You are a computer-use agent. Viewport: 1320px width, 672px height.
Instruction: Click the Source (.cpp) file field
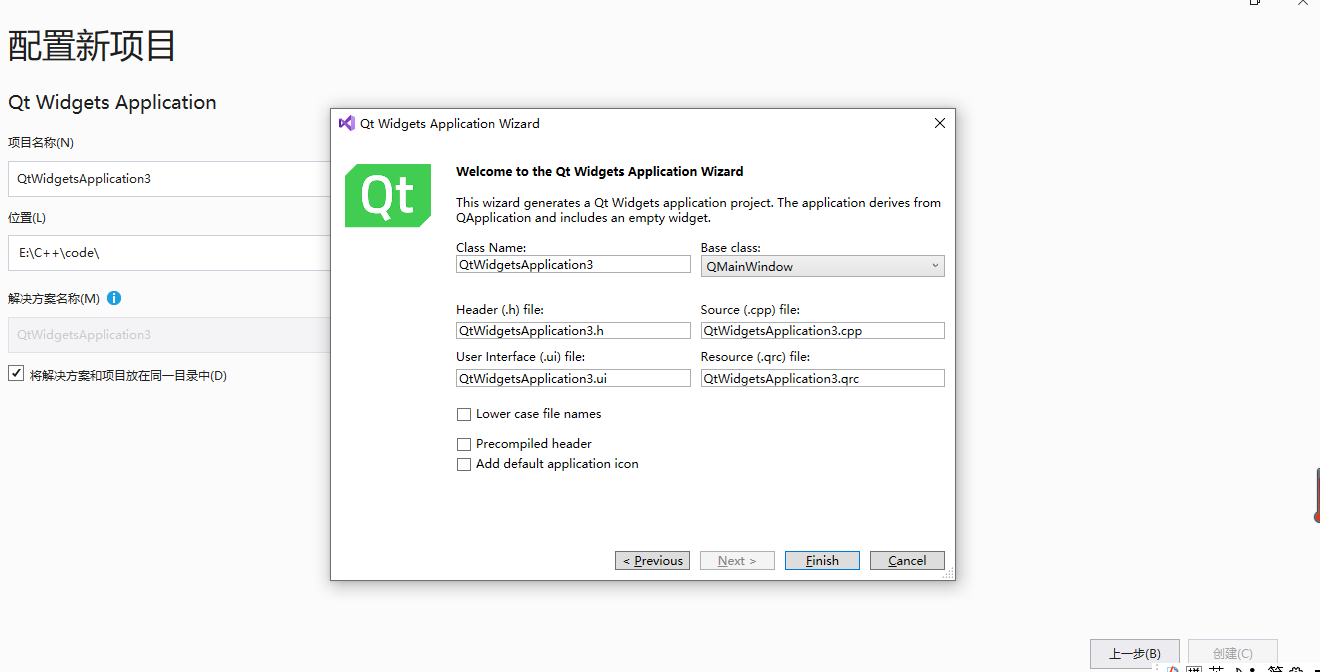[822, 331]
